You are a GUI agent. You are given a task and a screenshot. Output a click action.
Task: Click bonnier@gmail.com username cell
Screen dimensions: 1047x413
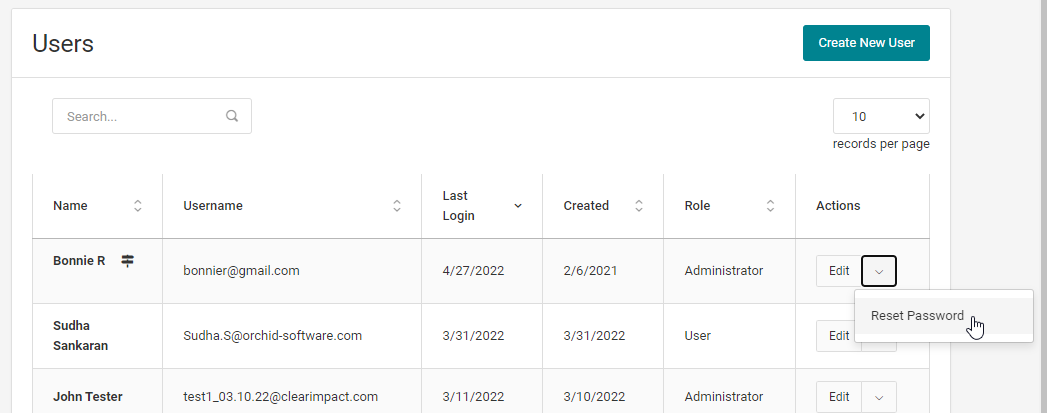pyautogui.click(x=241, y=271)
